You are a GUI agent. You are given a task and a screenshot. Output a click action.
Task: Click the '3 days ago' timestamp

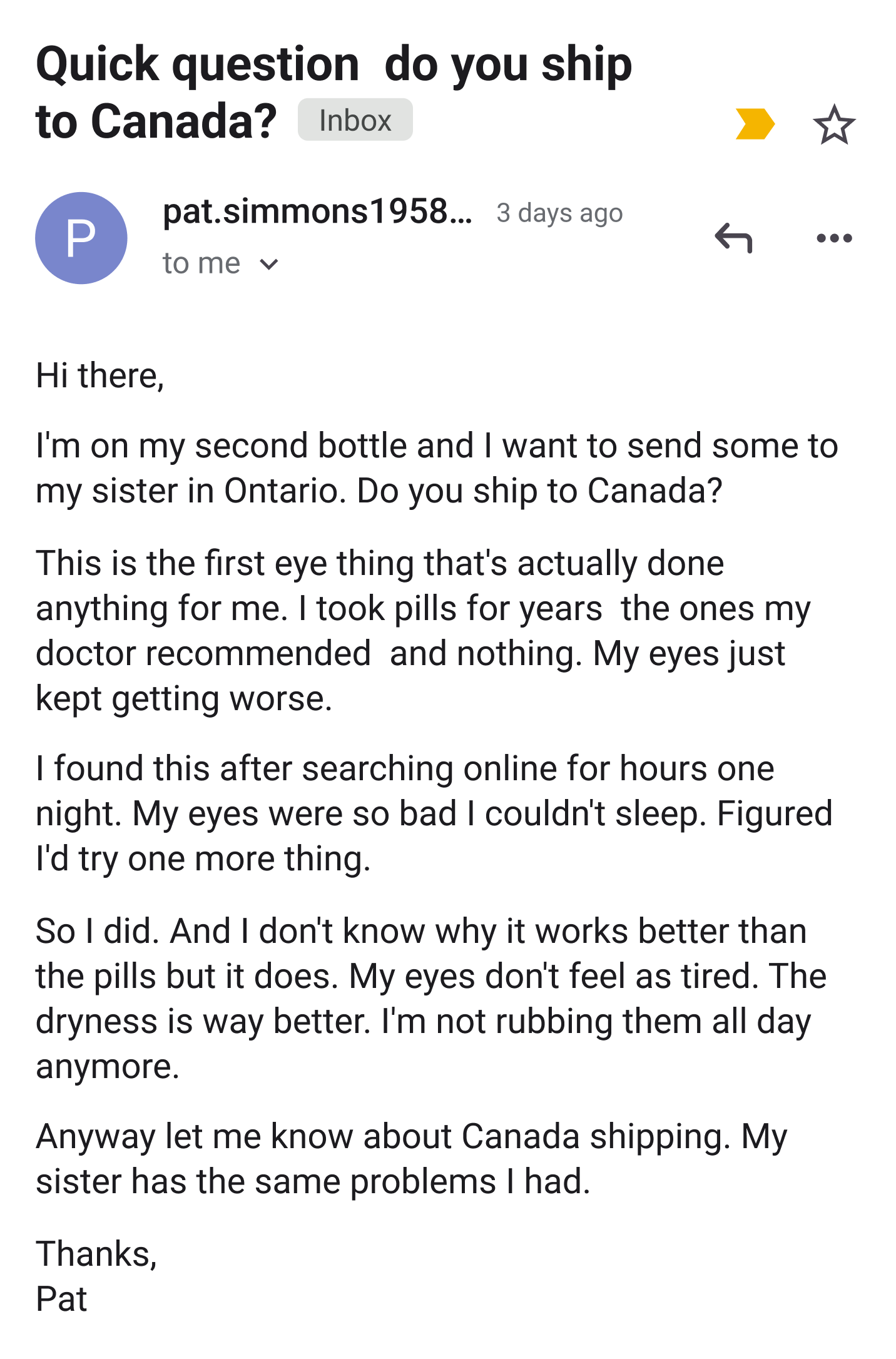559,213
